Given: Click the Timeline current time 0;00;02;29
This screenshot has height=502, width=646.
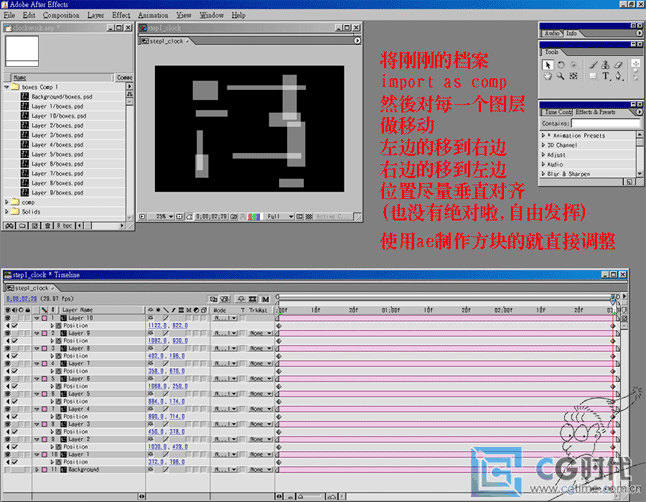Looking at the screenshot, I should tap(21, 299).
